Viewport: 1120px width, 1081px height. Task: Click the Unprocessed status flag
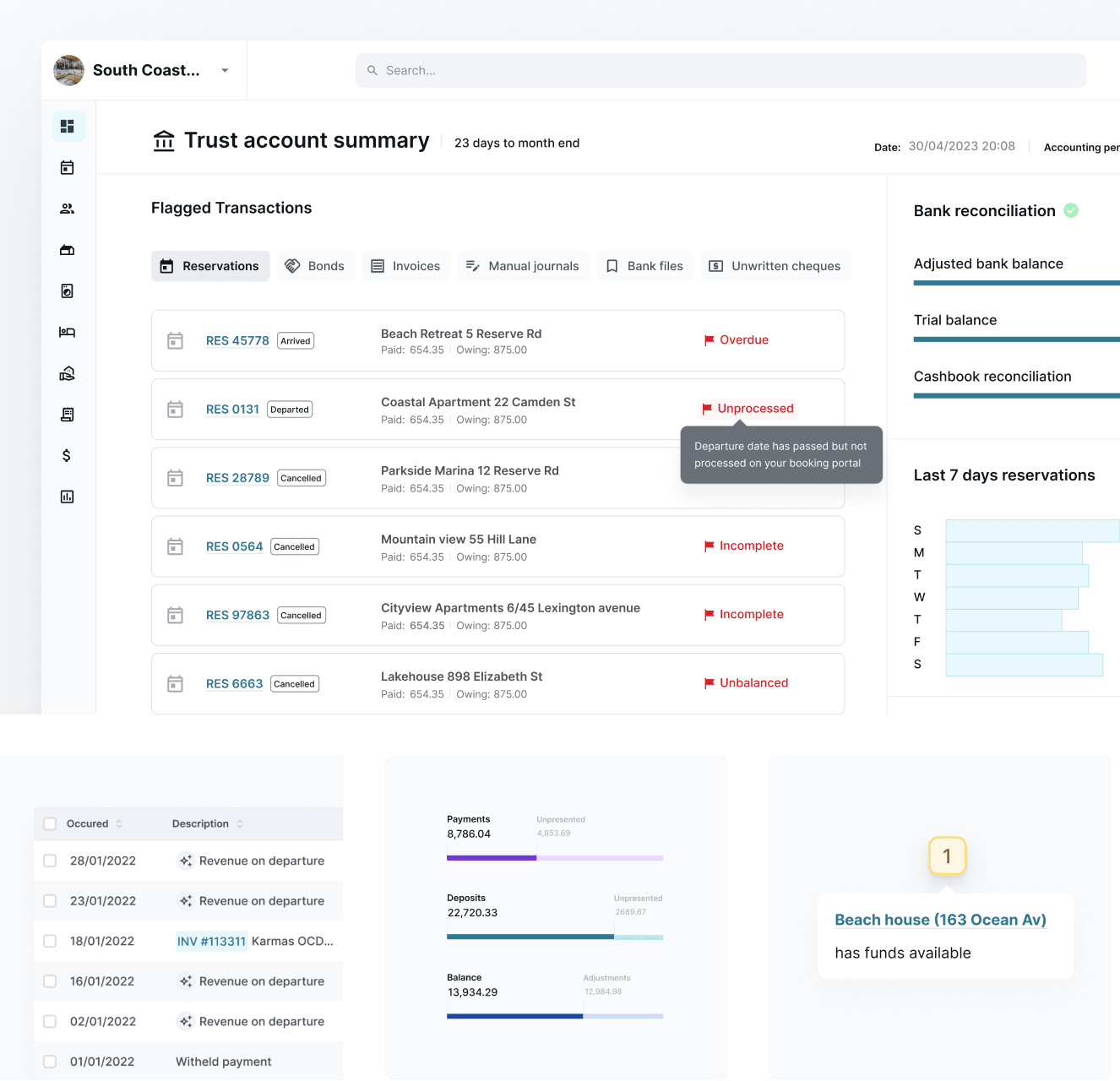point(748,409)
